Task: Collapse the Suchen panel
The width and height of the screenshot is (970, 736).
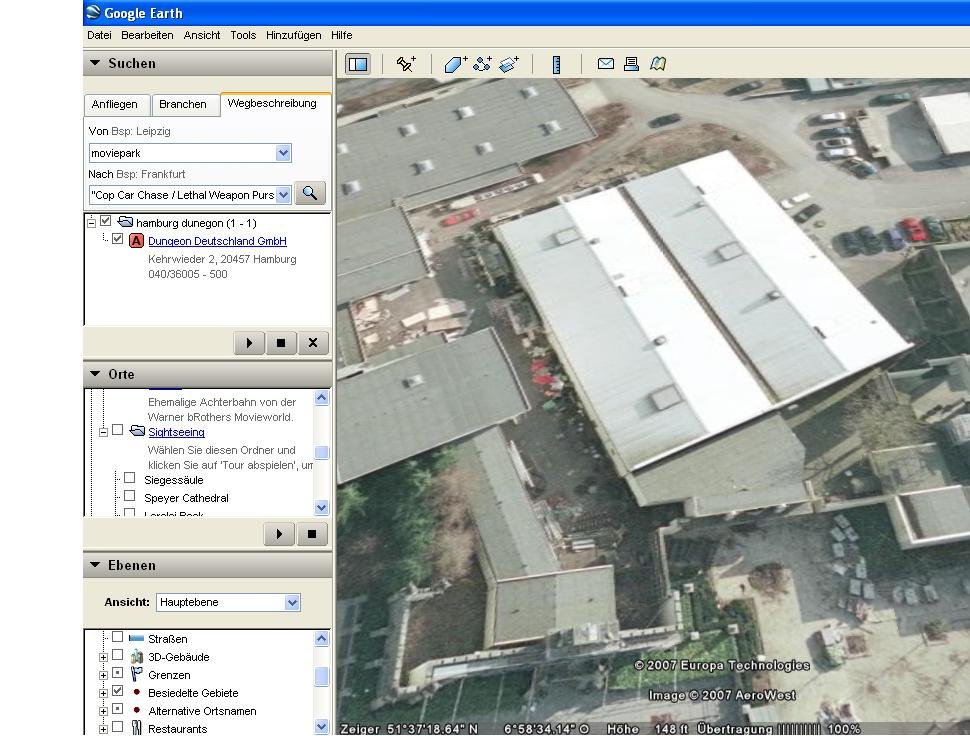Action: [x=95, y=63]
